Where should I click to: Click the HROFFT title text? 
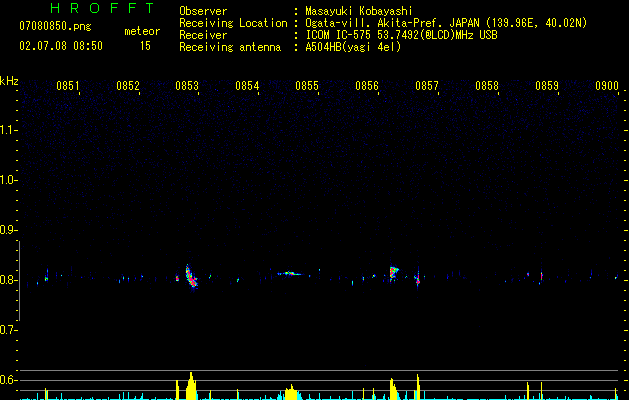[x=103, y=8]
